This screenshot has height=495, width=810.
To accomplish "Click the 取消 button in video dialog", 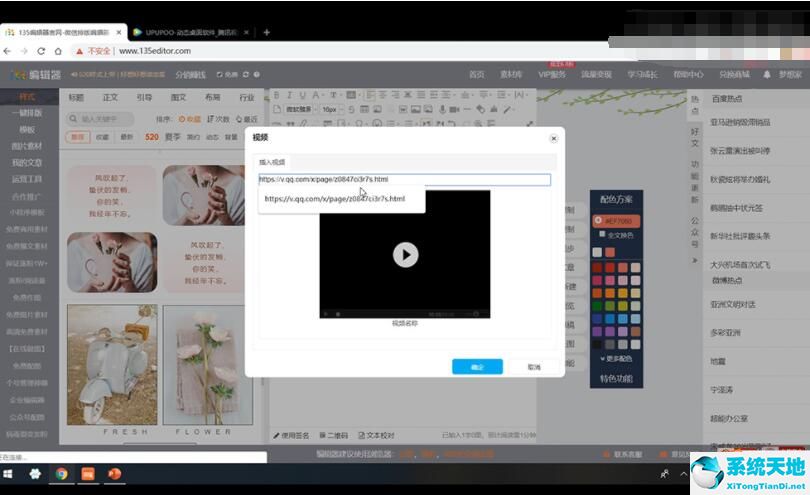I will point(534,367).
